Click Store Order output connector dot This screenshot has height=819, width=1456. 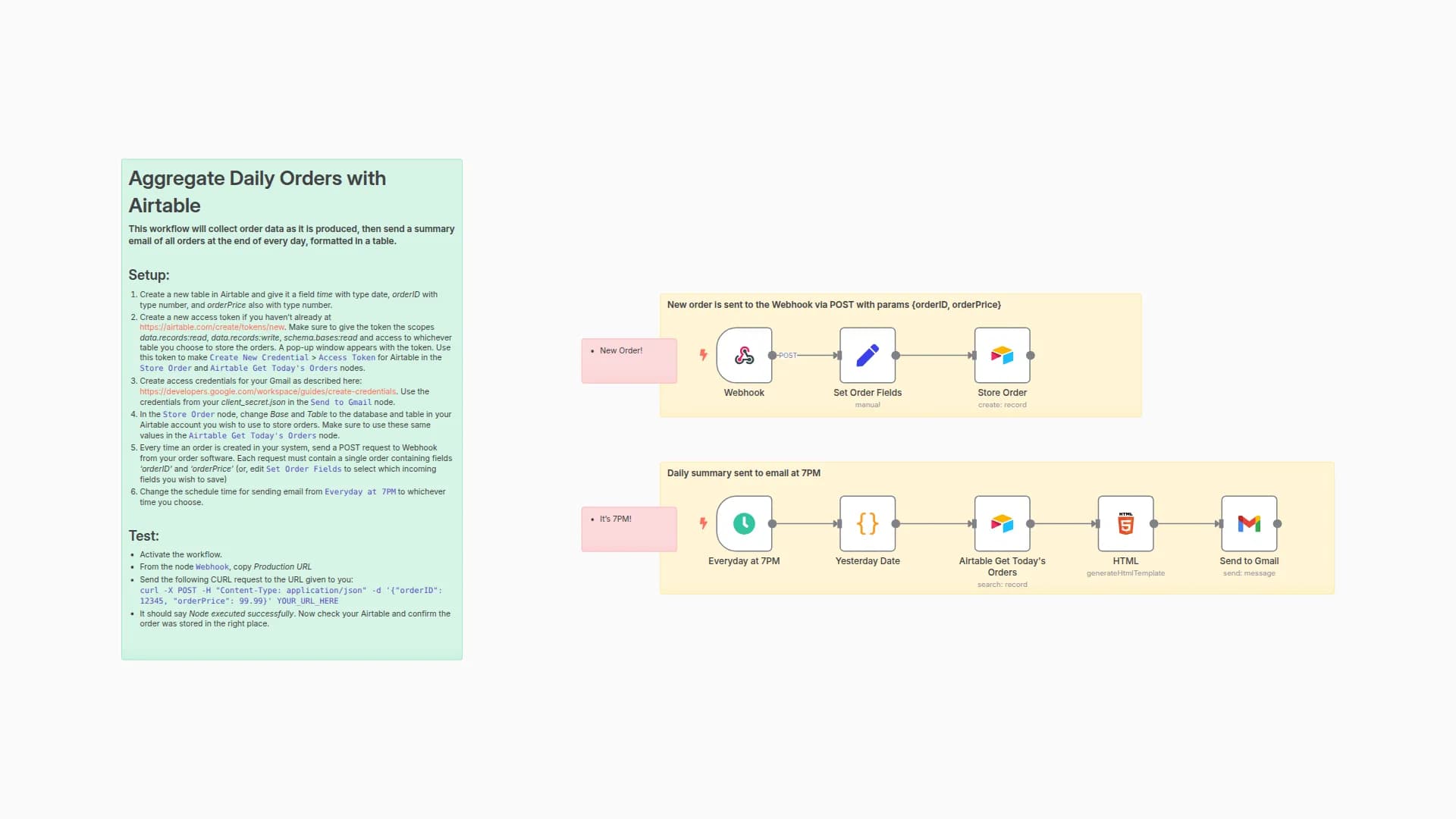(x=1030, y=355)
